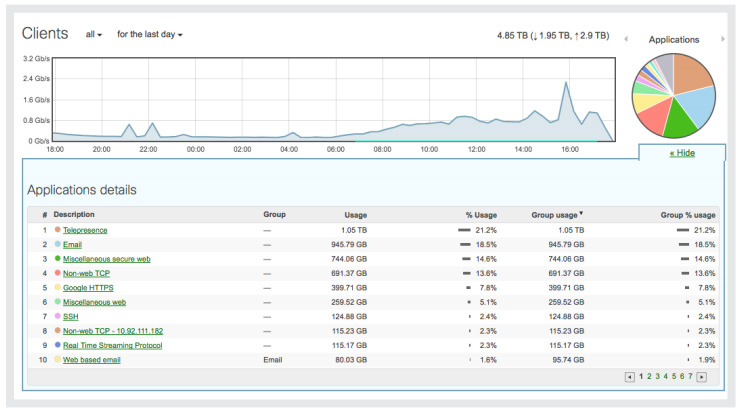Sort by the Group column header
This screenshot has height=415, width=742.
click(x=274, y=214)
